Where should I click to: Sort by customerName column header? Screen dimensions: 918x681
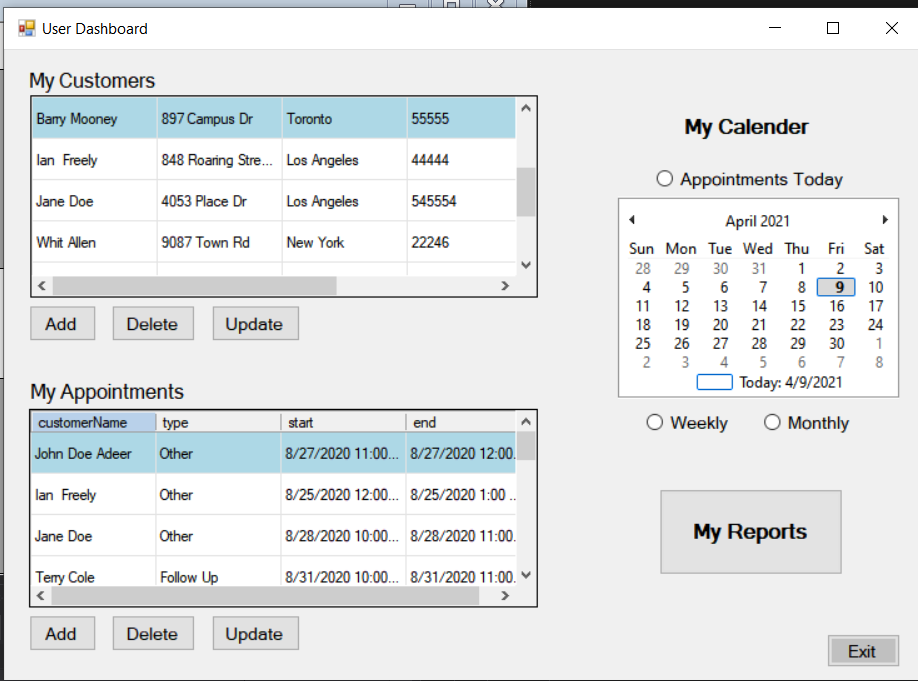point(94,422)
